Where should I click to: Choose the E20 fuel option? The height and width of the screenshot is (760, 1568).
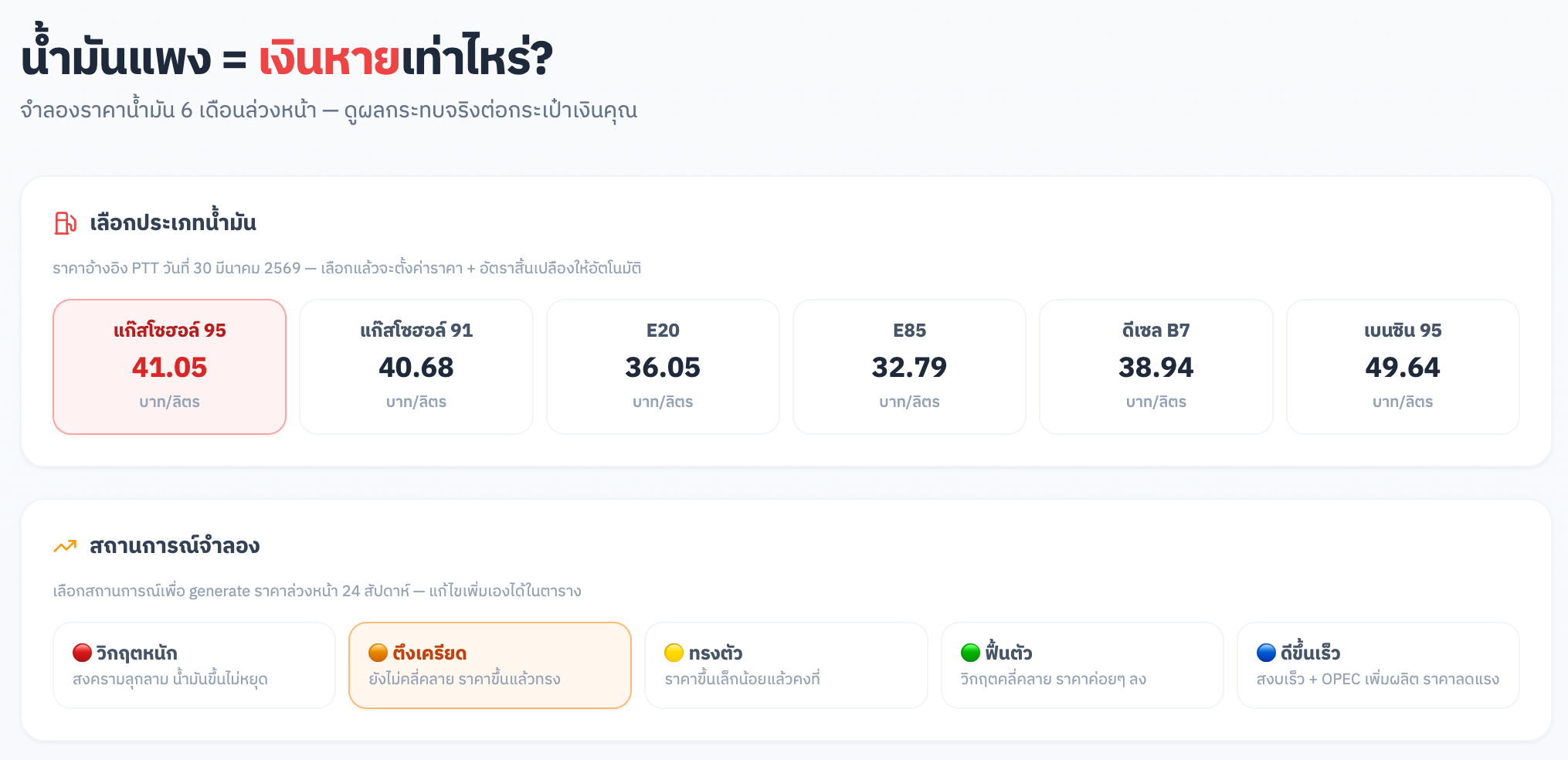pos(663,367)
